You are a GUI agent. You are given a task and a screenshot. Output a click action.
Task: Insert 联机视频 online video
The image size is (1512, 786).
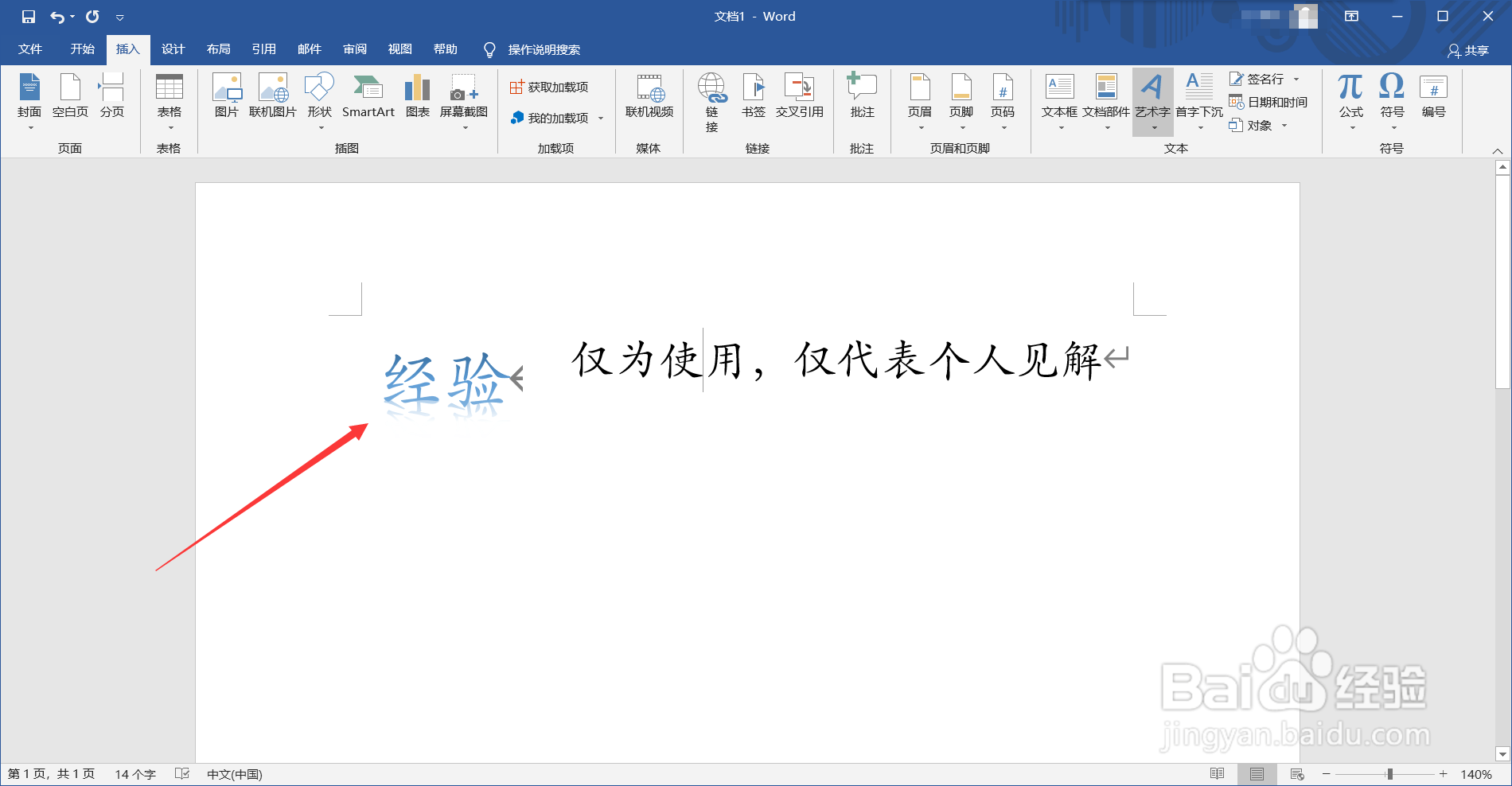point(649,96)
